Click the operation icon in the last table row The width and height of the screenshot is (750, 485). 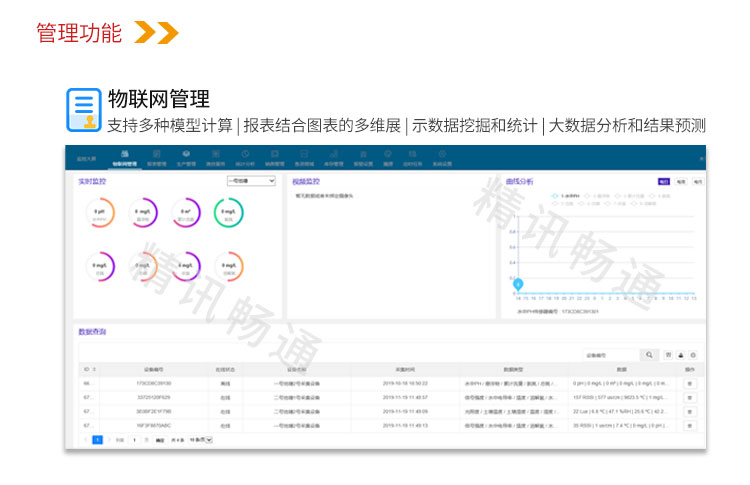689,425
